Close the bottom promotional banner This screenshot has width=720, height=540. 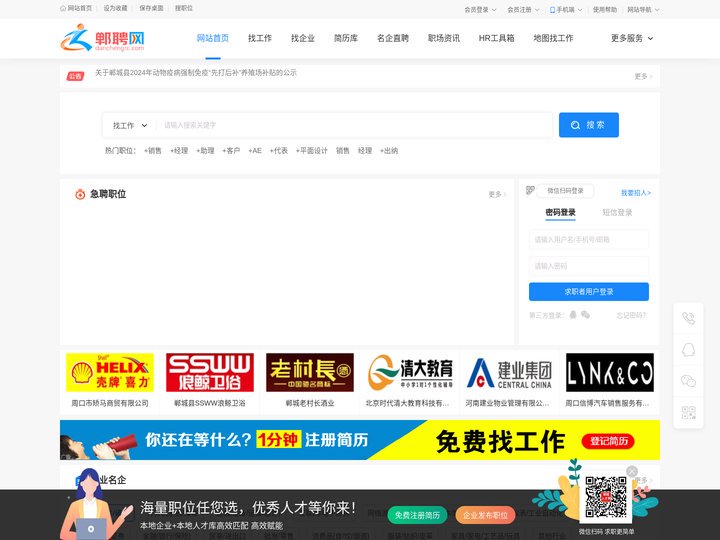coord(632,471)
